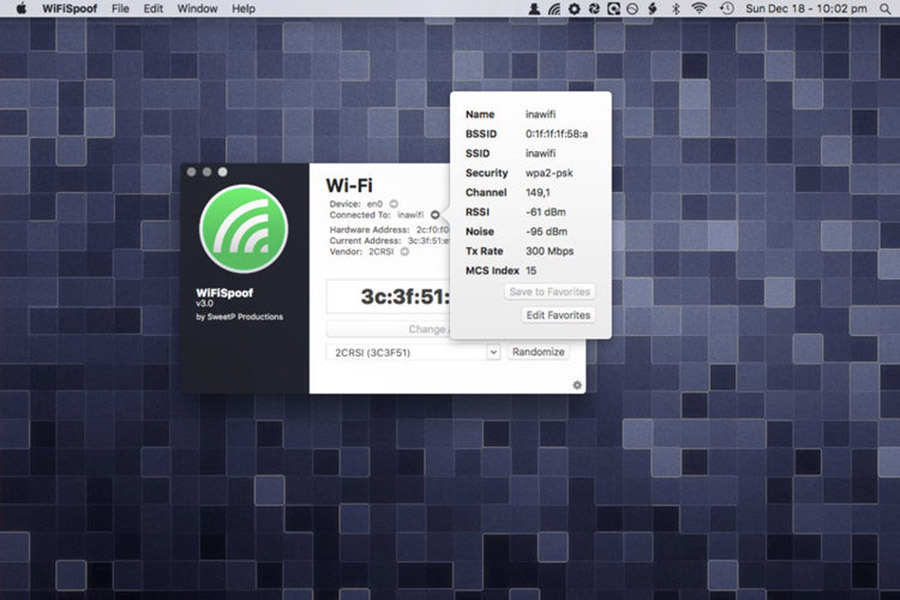The width and height of the screenshot is (900, 600).
Task: Click the Current Address label text
Action: [x=365, y=241]
